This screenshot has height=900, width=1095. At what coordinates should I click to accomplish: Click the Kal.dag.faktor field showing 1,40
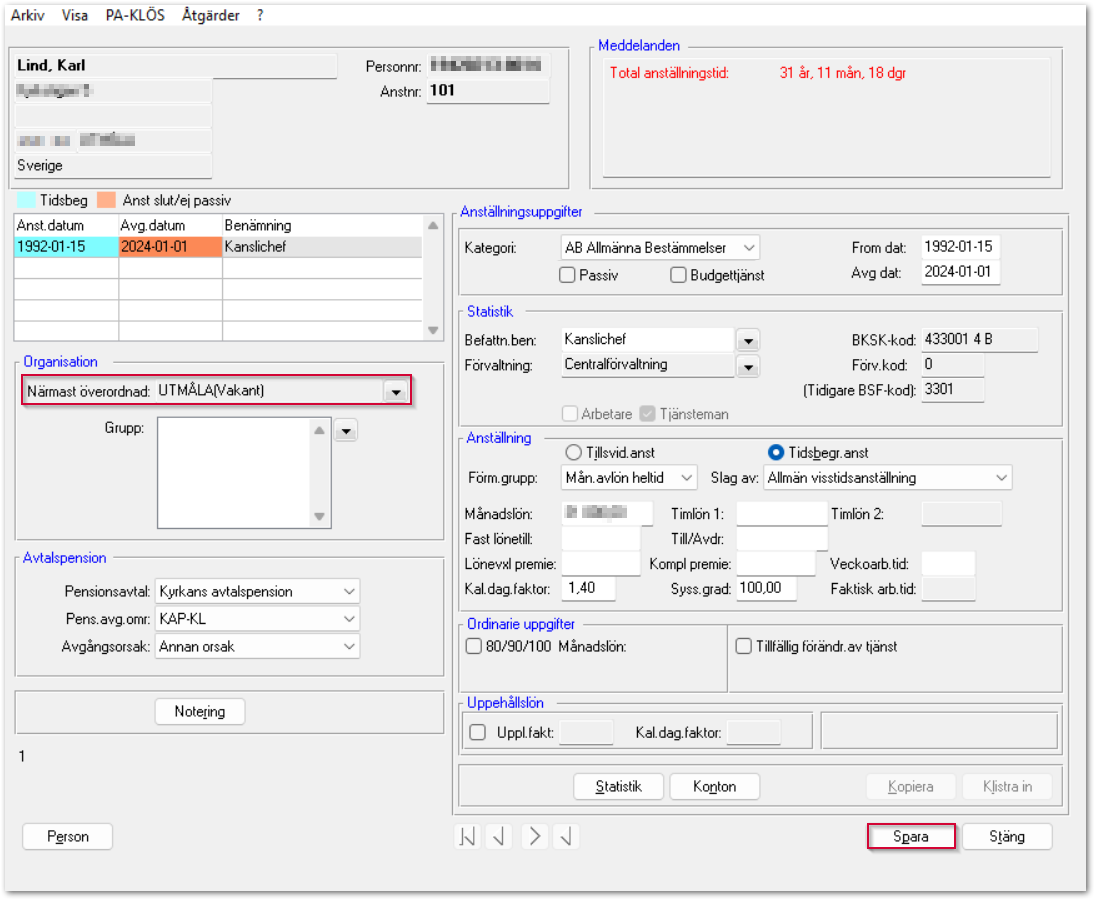588,588
